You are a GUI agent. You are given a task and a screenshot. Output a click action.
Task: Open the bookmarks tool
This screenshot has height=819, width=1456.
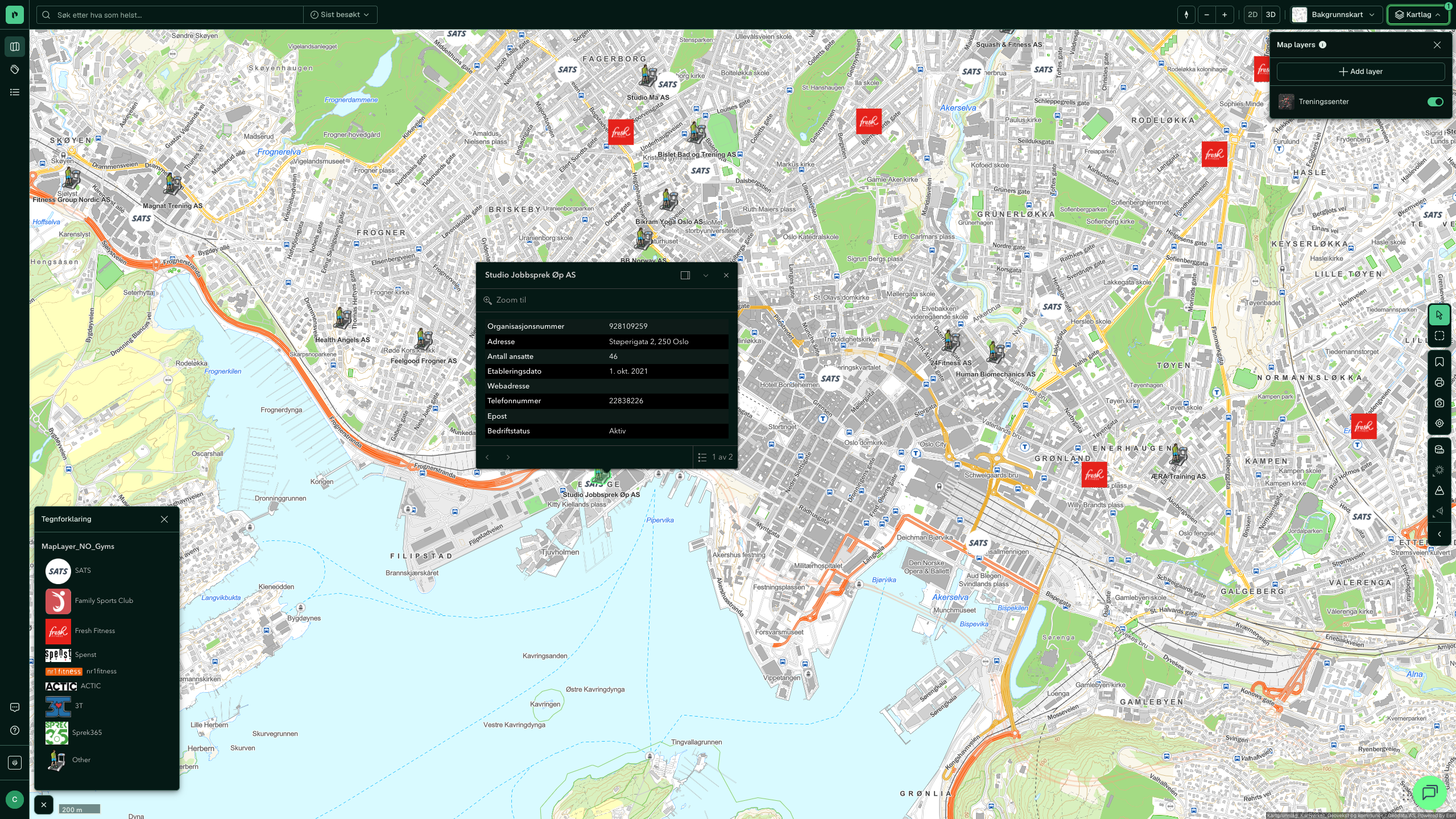(x=1440, y=362)
